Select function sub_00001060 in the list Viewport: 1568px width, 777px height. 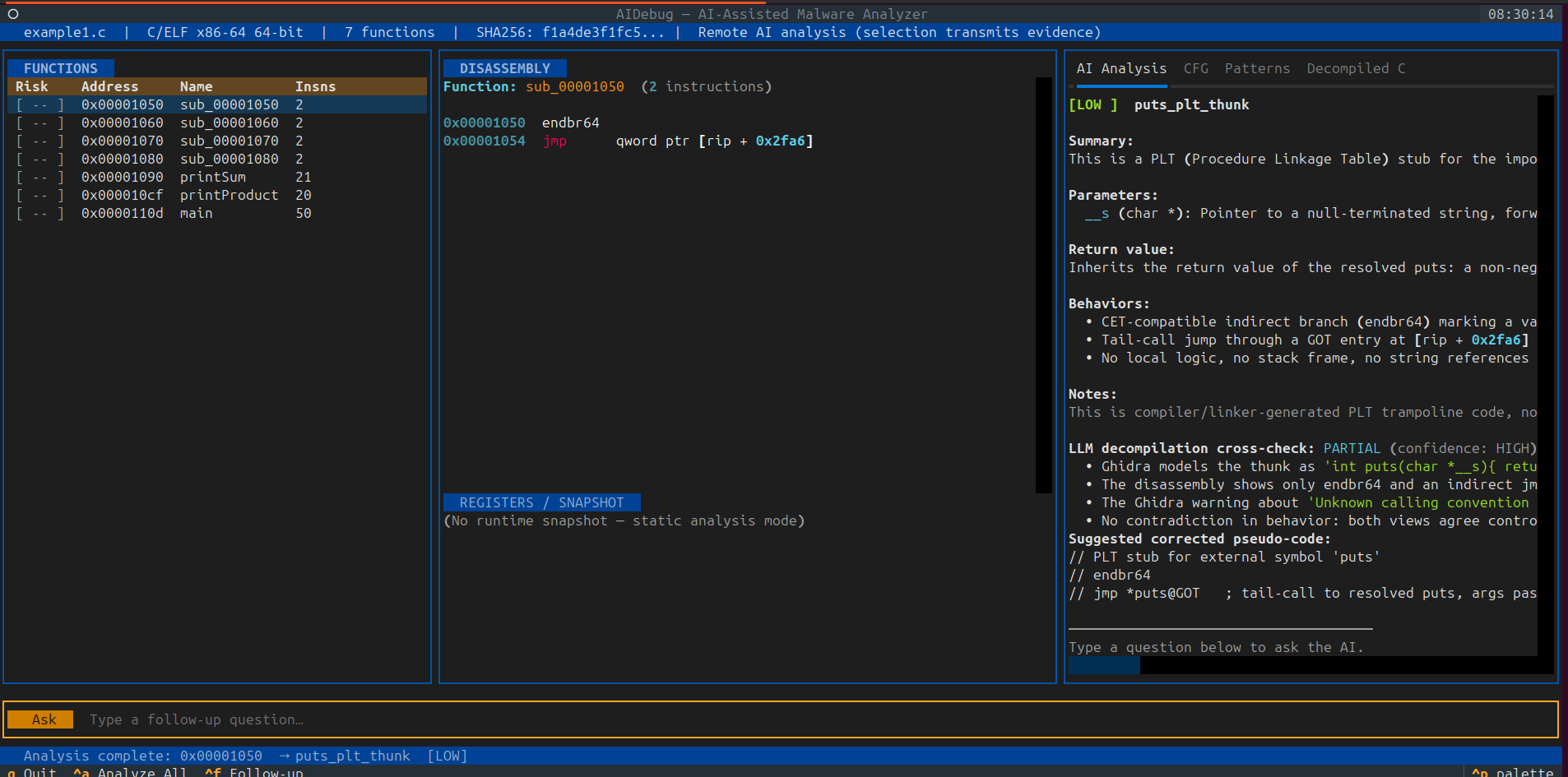[x=217, y=123]
